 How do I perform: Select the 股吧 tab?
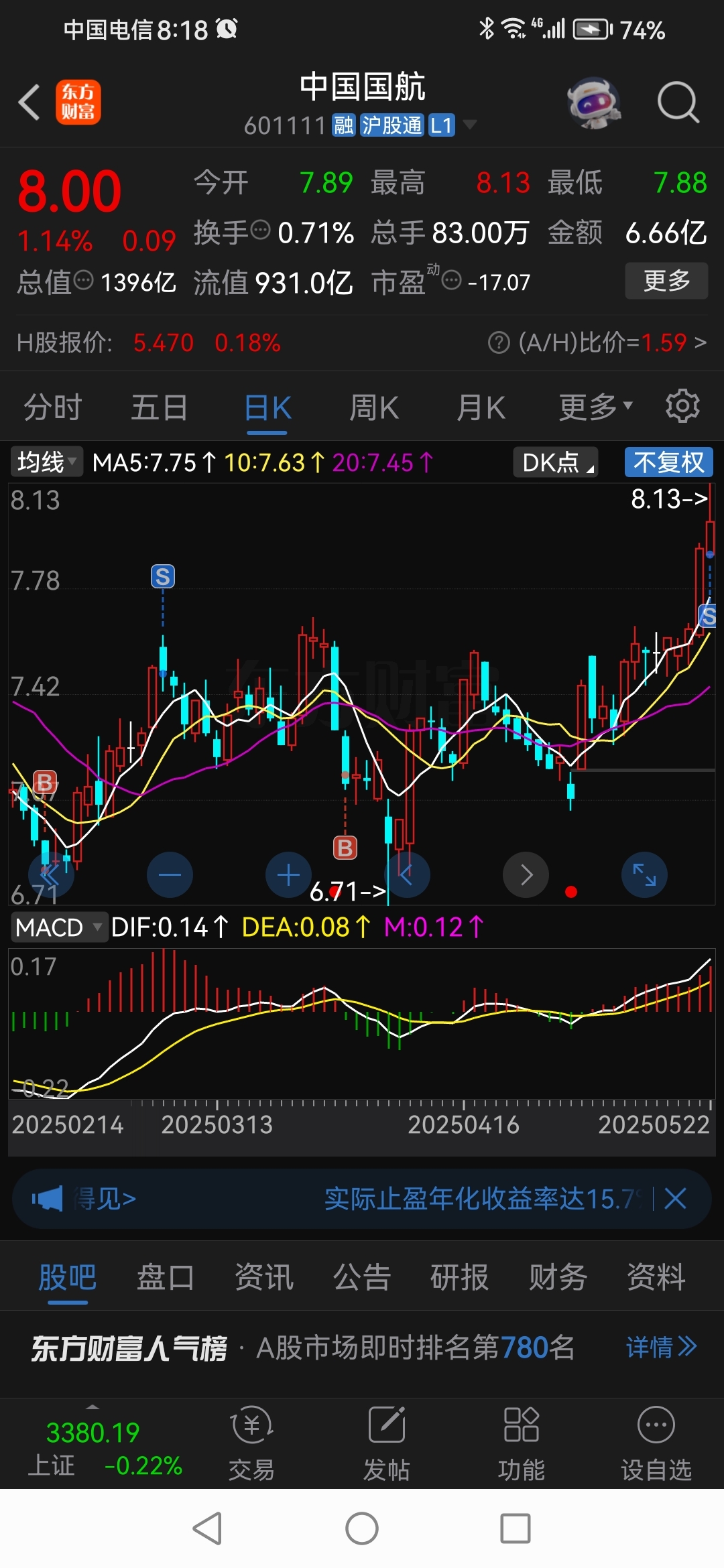(68, 1277)
